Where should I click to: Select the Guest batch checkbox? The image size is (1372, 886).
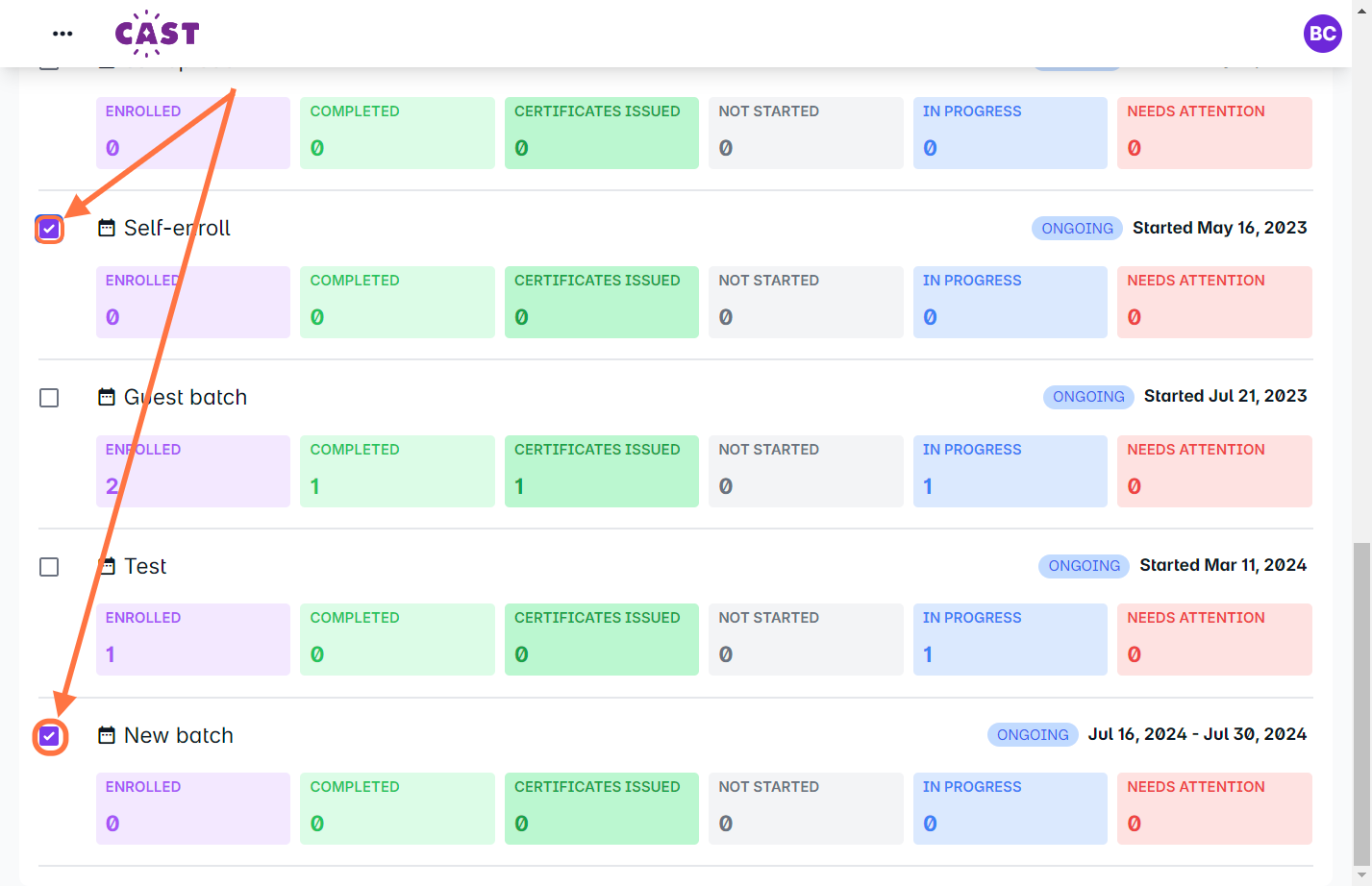pyautogui.click(x=49, y=398)
